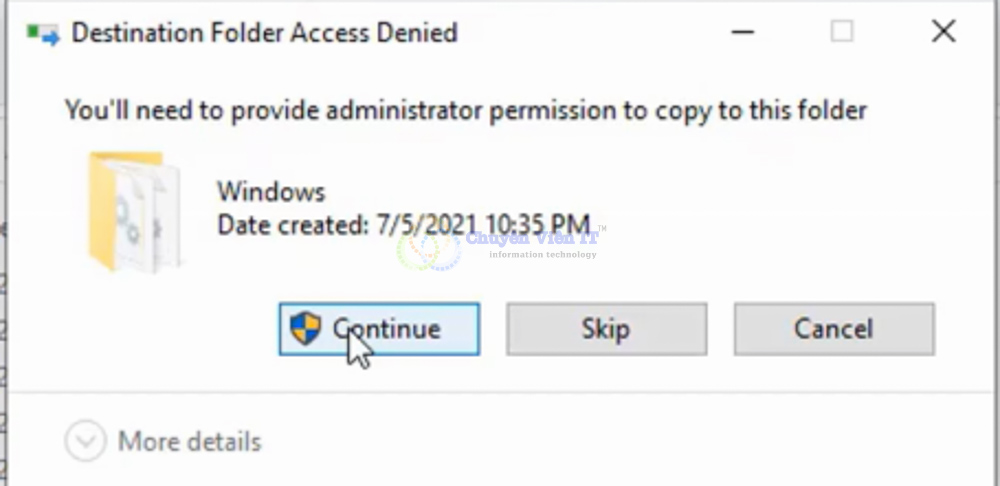Click the "Chuyen Vien IT" watermark text
Screen dimensions: 1000x486
[532, 238]
